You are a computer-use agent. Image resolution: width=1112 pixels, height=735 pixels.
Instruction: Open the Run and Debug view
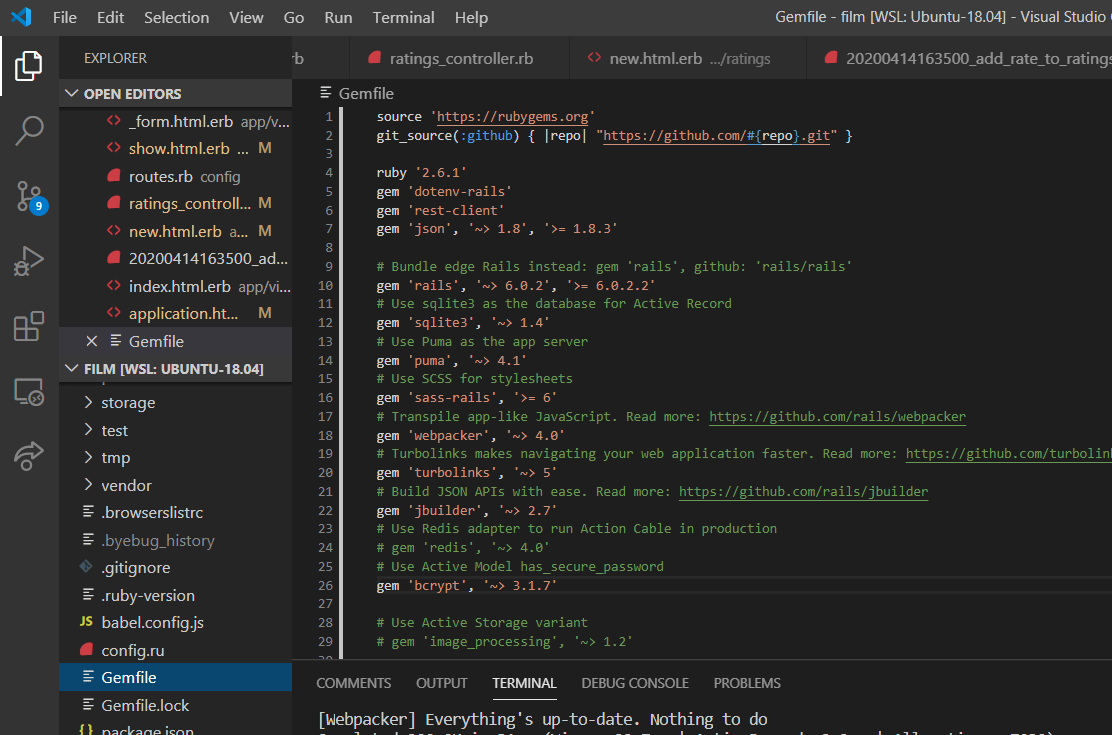point(29,262)
